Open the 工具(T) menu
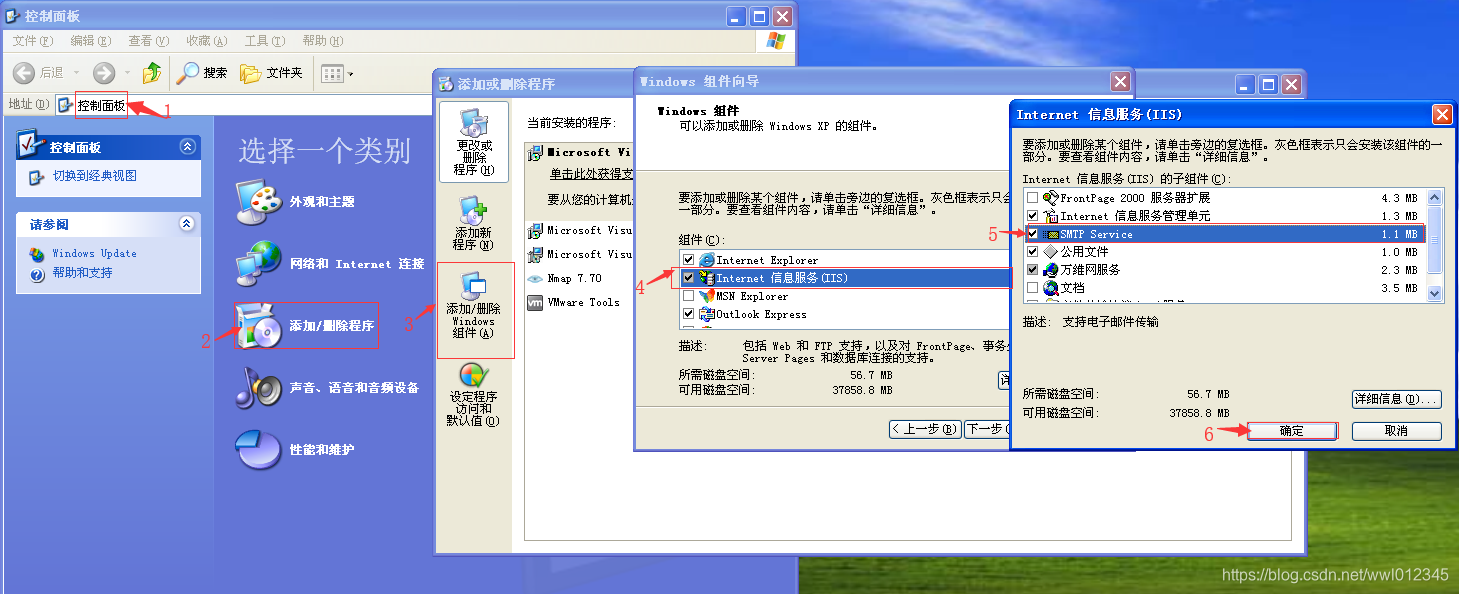This screenshot has height=594, width=1459. 264,41
